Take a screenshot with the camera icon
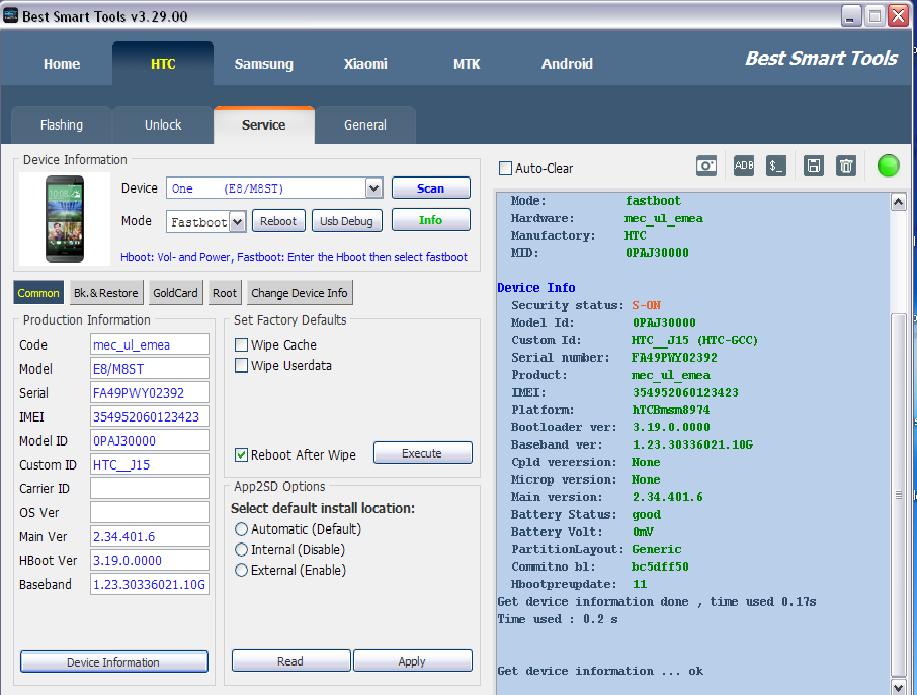This screenshot has height=695, width=917. coord(706,166)
